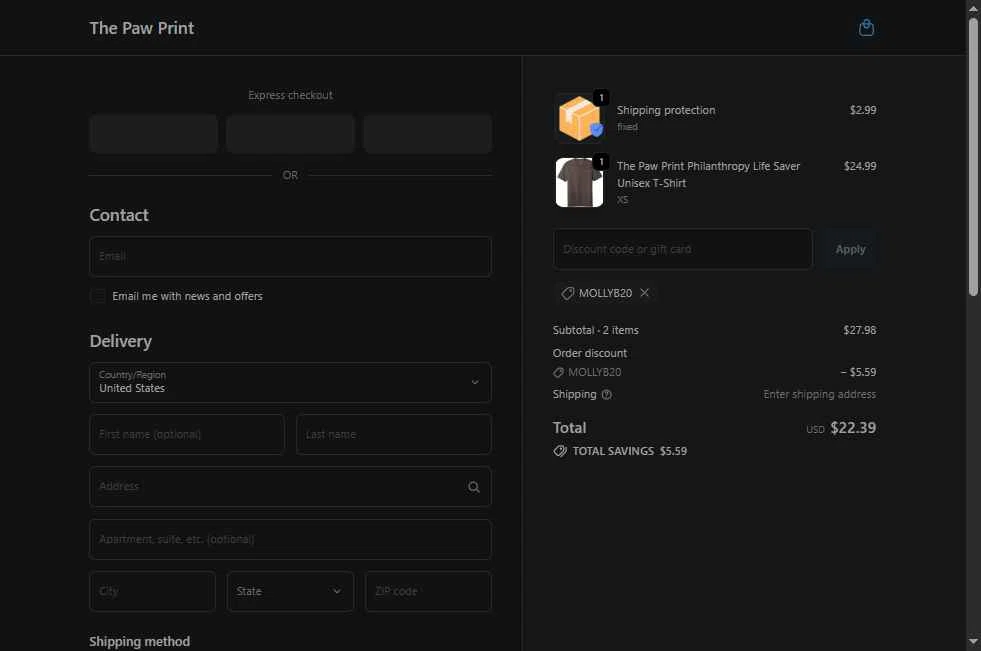This screenshot has width=981, height=651.
Task: Click the Apply discount button
Action: click(850, 249)
